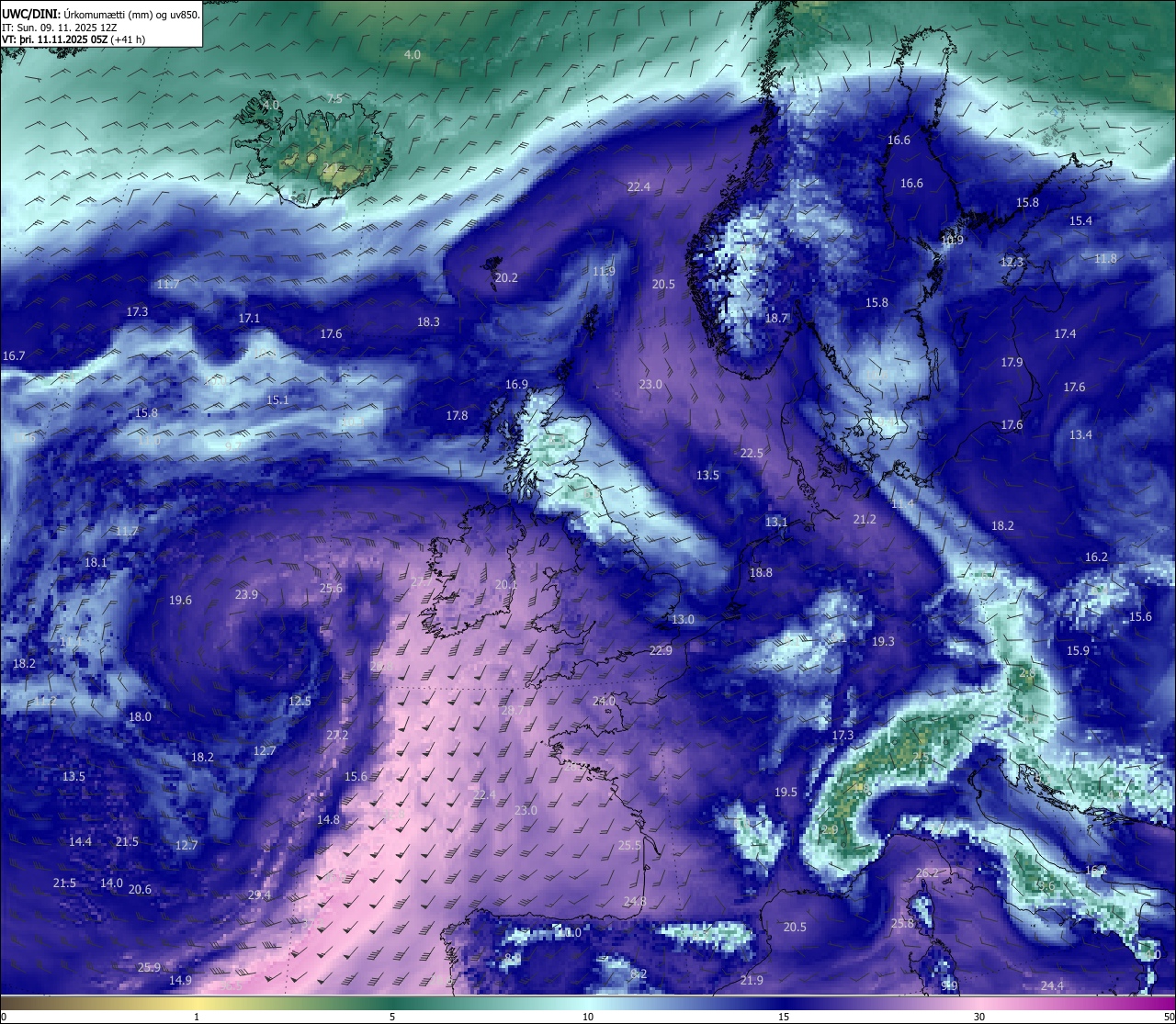Click the map value 17.4

pos(1065,333)
